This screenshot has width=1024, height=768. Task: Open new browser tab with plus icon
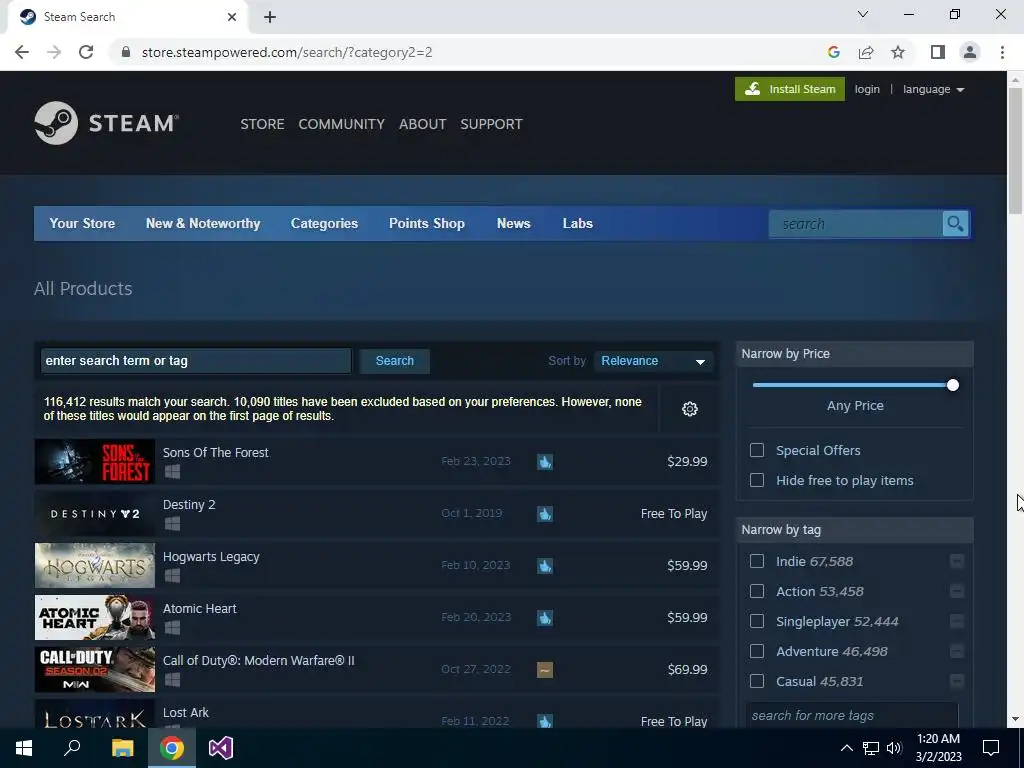click(x=270, y=18)
